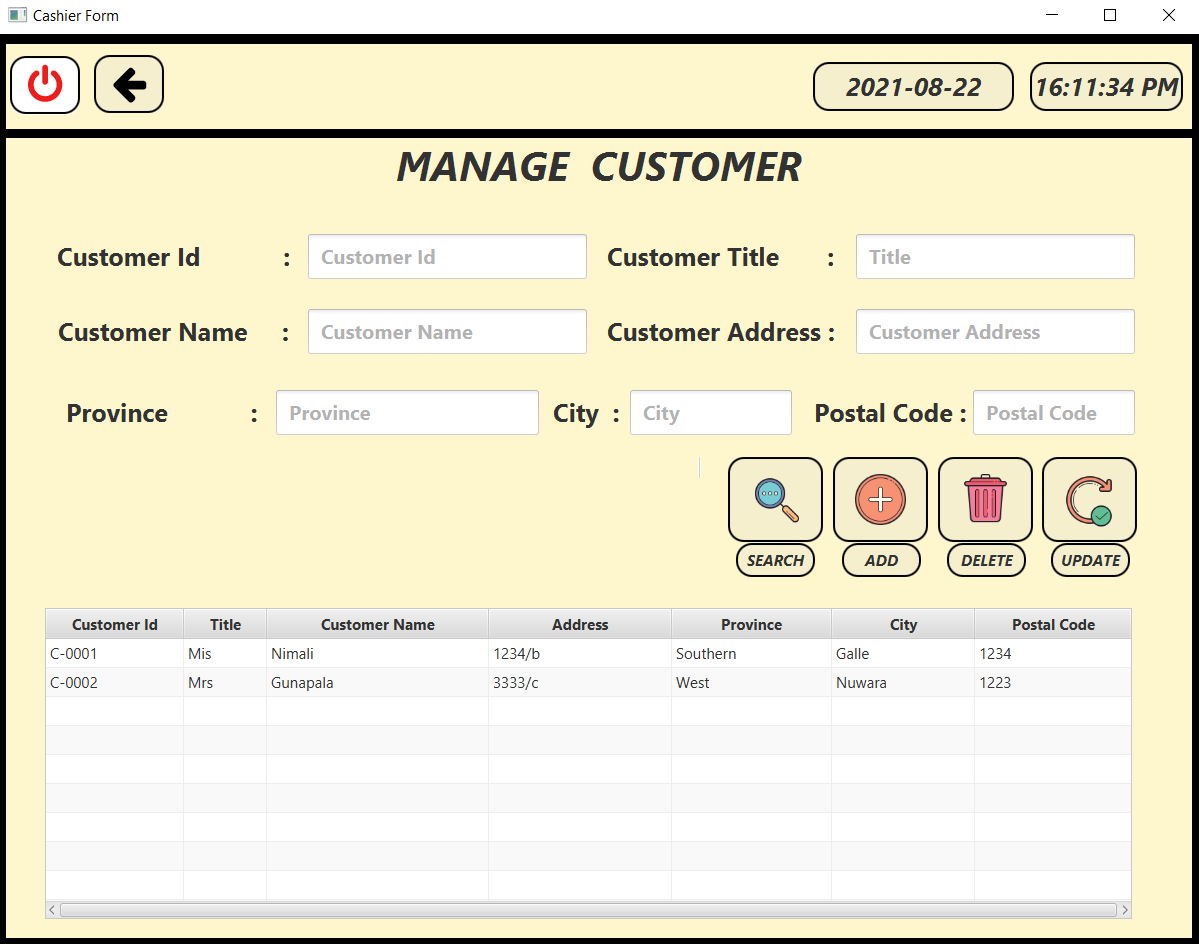Screen dimensions: 1199x944
Task: Click the DELETE labeled button
Action: pyautogui.click(x=986, y=560)
